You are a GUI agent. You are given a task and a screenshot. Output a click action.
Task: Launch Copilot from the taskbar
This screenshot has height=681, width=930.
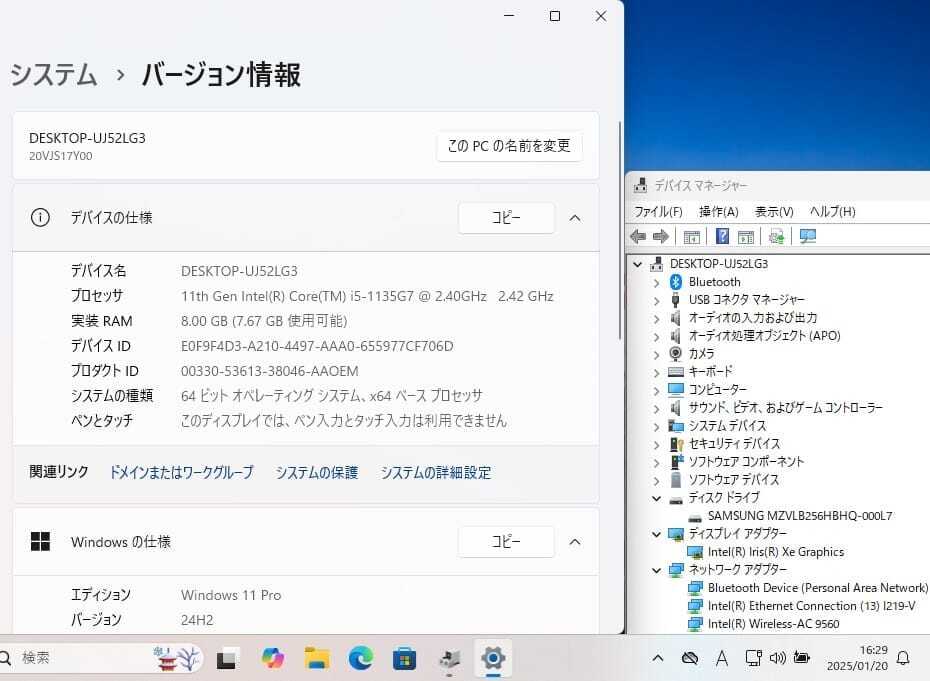[x=272, y=658]
